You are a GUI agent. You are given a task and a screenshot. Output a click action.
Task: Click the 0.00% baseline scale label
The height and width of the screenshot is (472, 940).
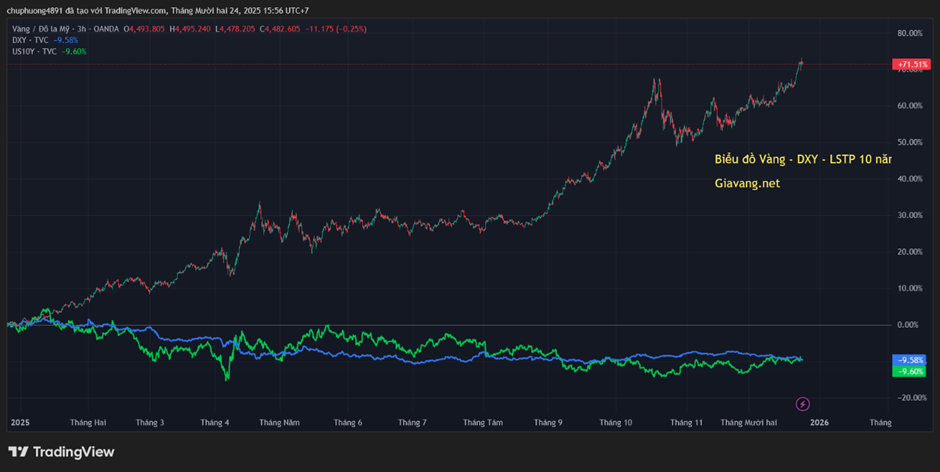click(908, 325)
